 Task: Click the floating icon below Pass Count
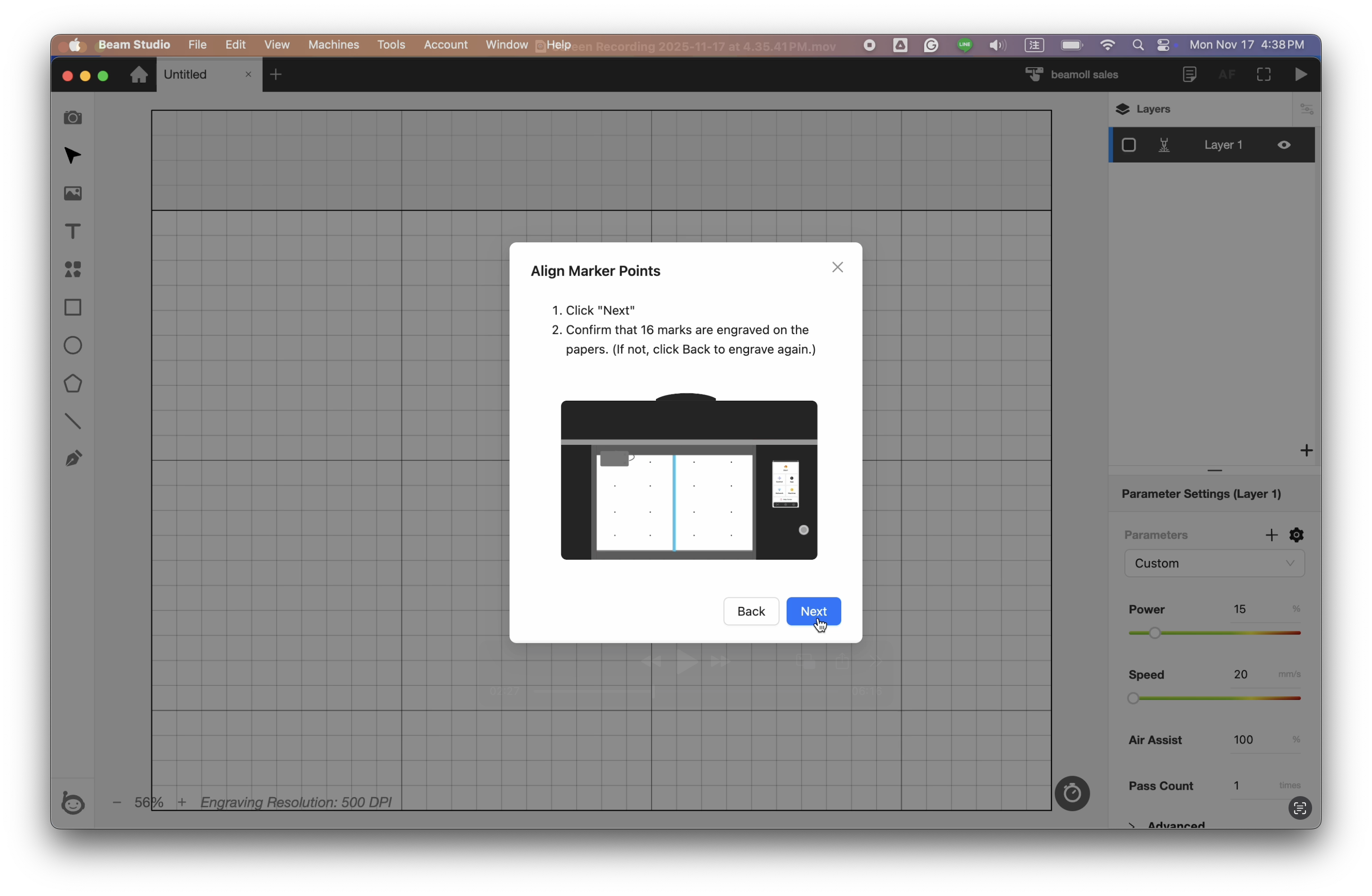point(1299,808)
